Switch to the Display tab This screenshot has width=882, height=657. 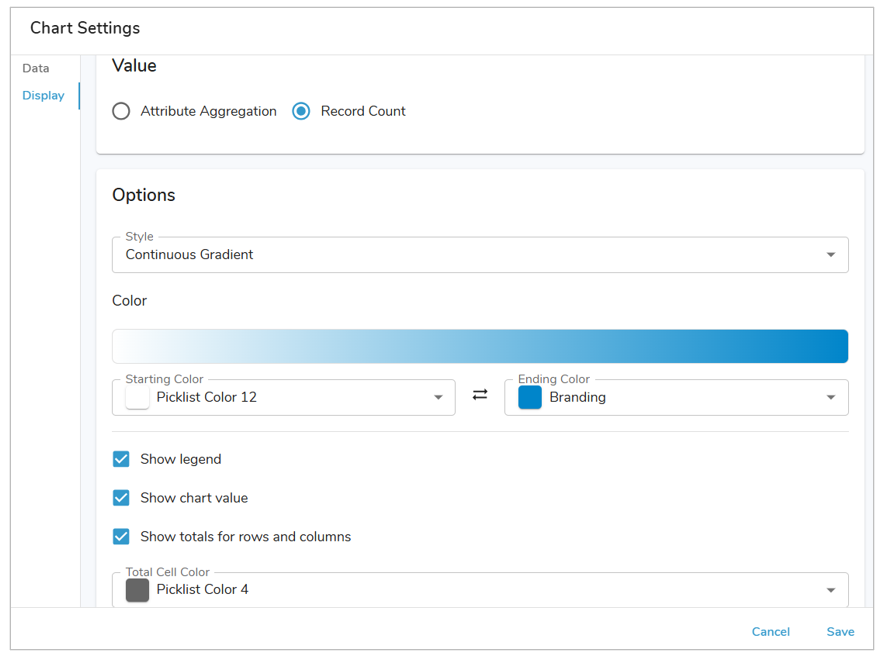coord(43,96)
